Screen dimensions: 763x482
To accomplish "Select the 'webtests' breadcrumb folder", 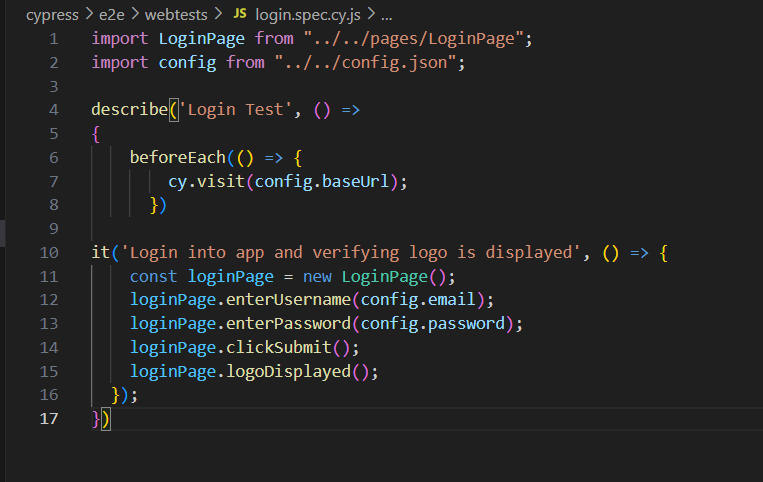I will click(x=176, y=15).
